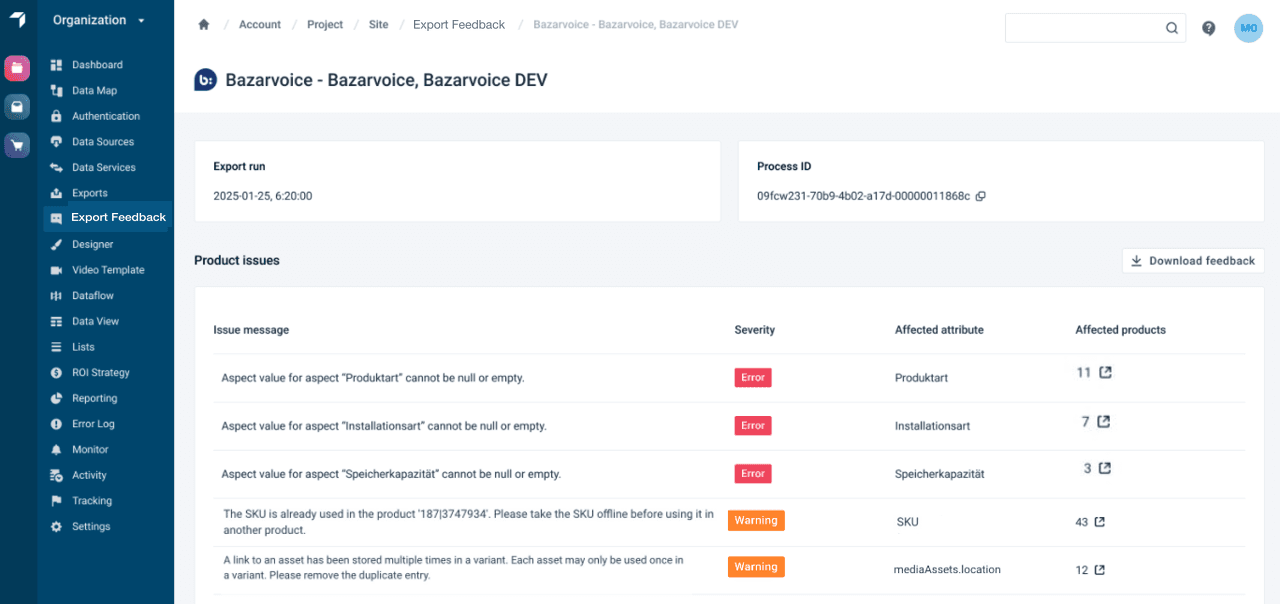Click the Produktart null or empty message
1280x604 pixels.
coord(373,378)
